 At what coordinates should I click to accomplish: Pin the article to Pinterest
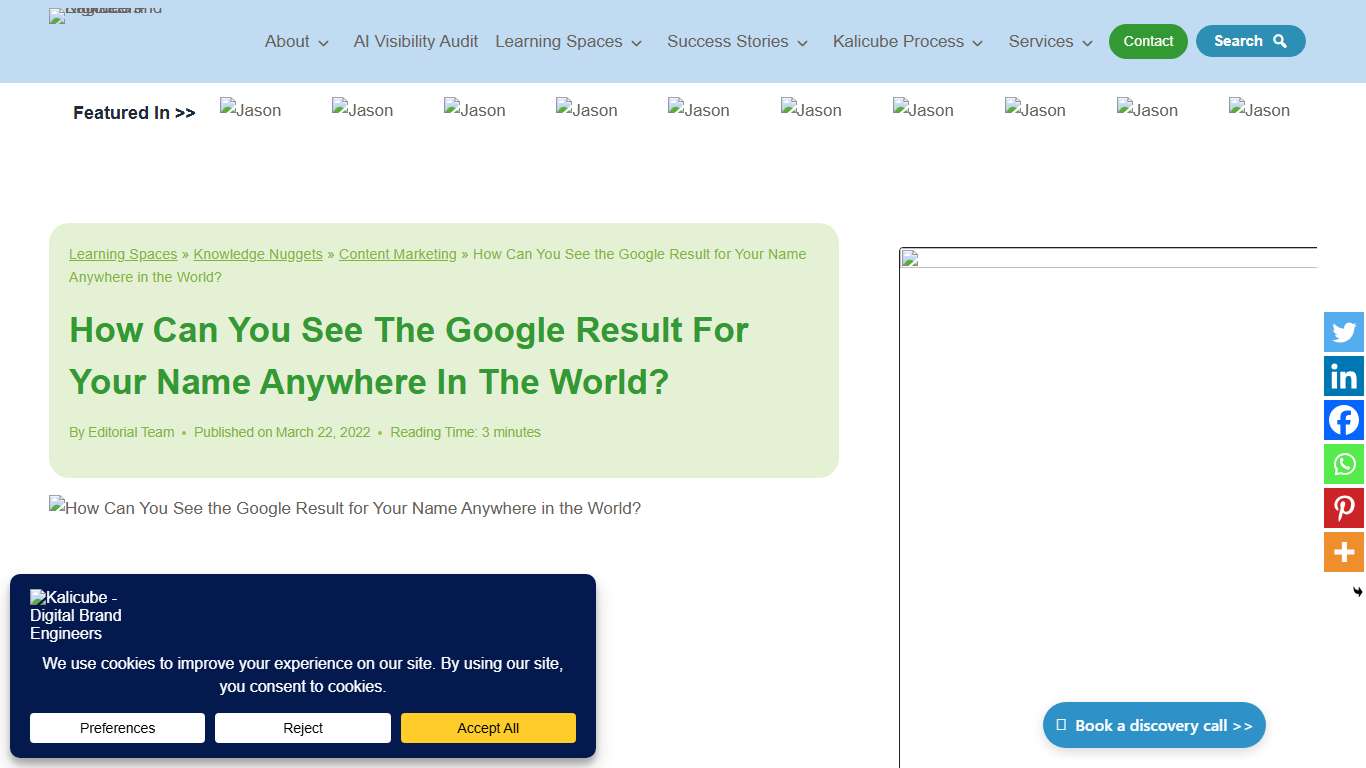click(x=1343, y=508)
